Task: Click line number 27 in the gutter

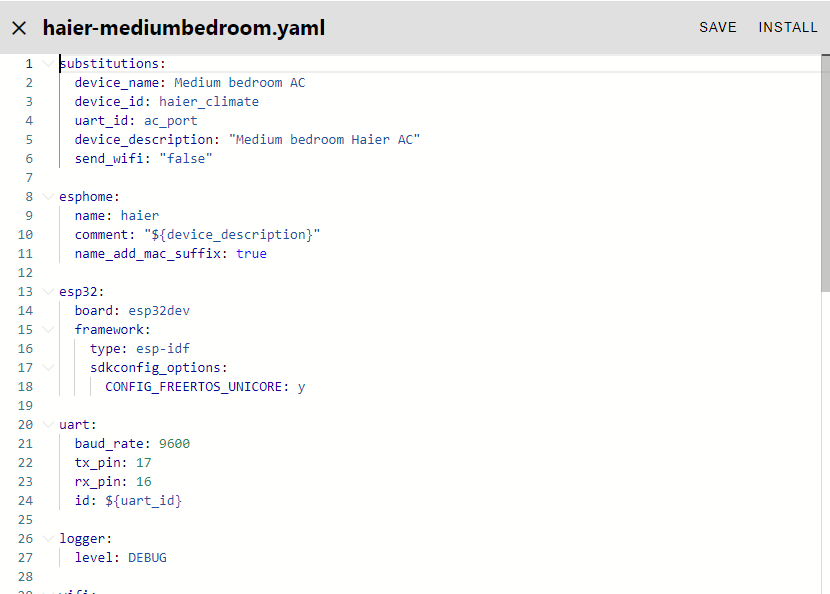Action: tap(26, 558)
